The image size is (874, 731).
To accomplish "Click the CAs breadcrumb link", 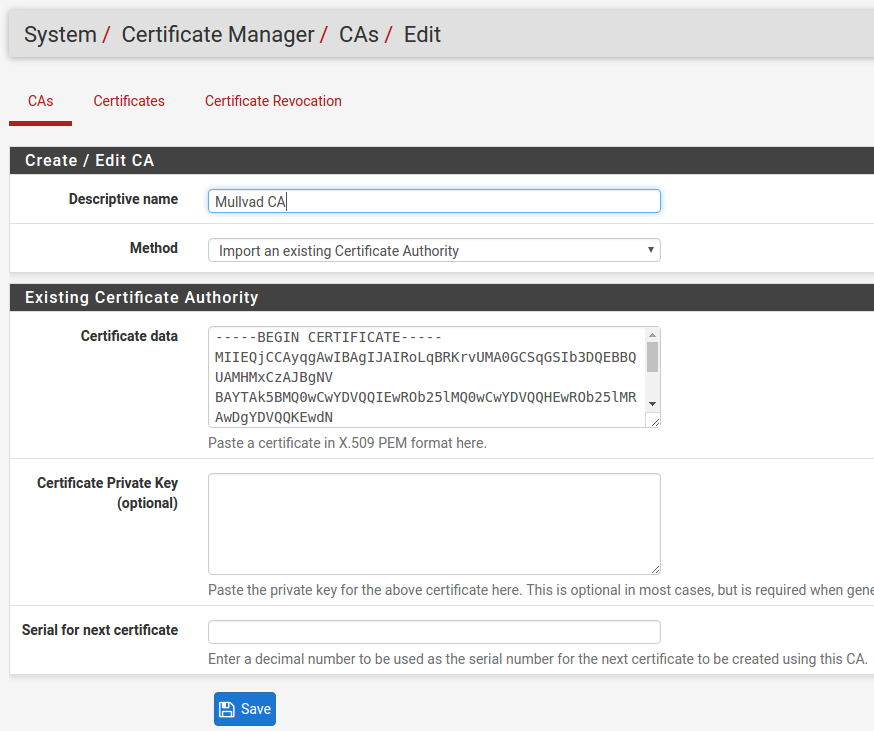I will [359, 35].
